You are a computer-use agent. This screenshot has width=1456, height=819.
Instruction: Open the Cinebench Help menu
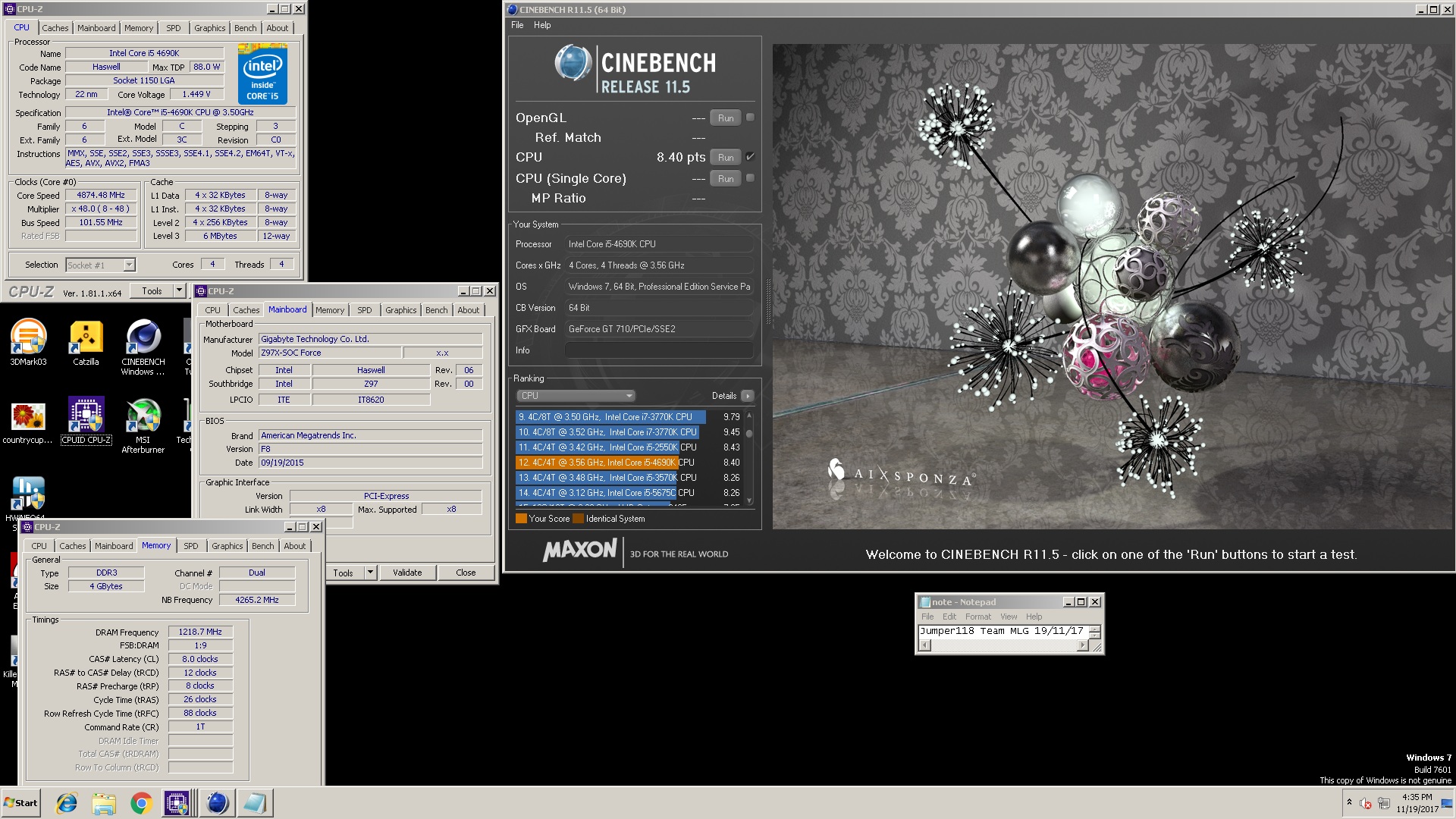542,25
